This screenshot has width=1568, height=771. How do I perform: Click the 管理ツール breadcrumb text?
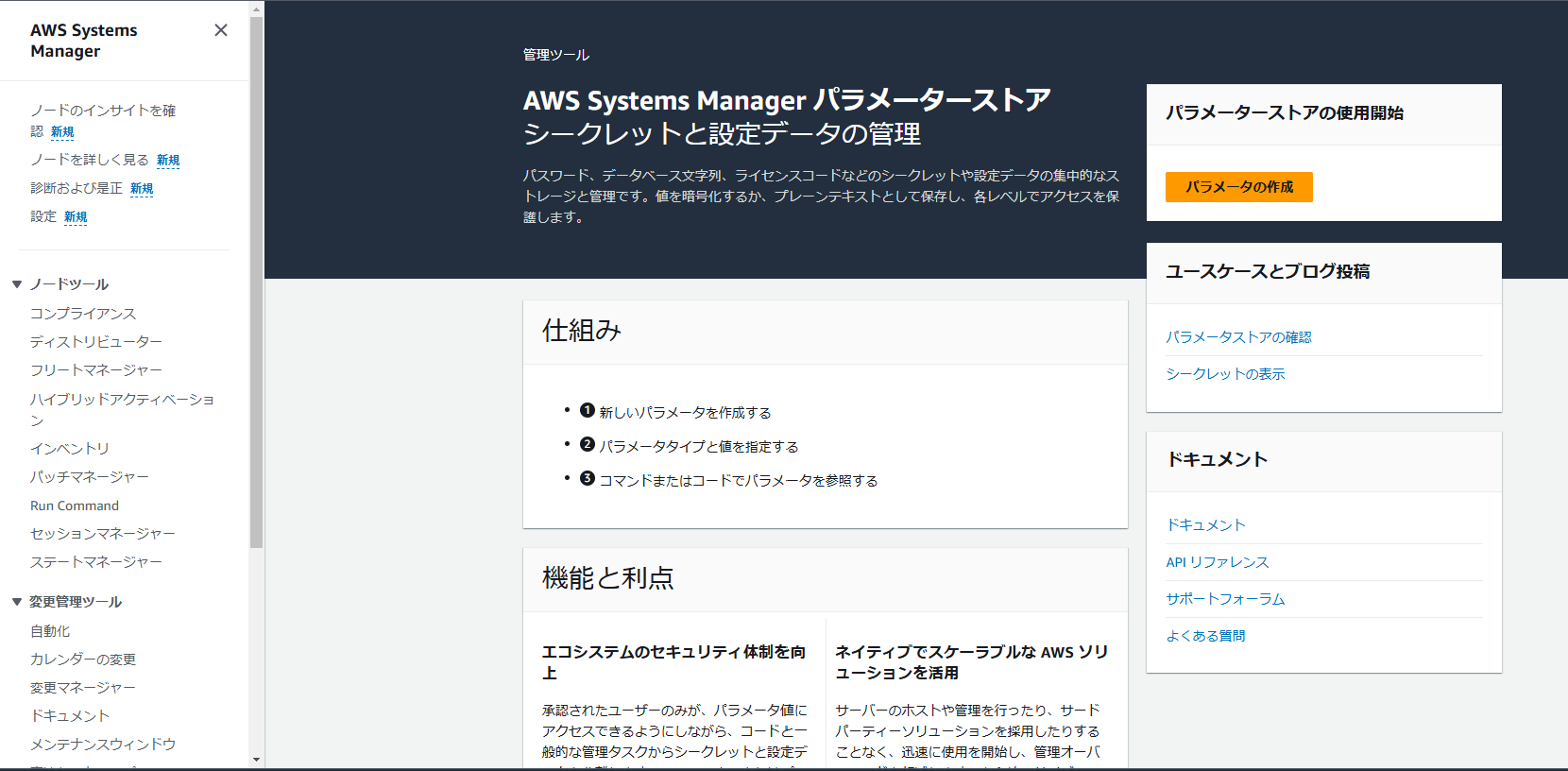point(556,55)
